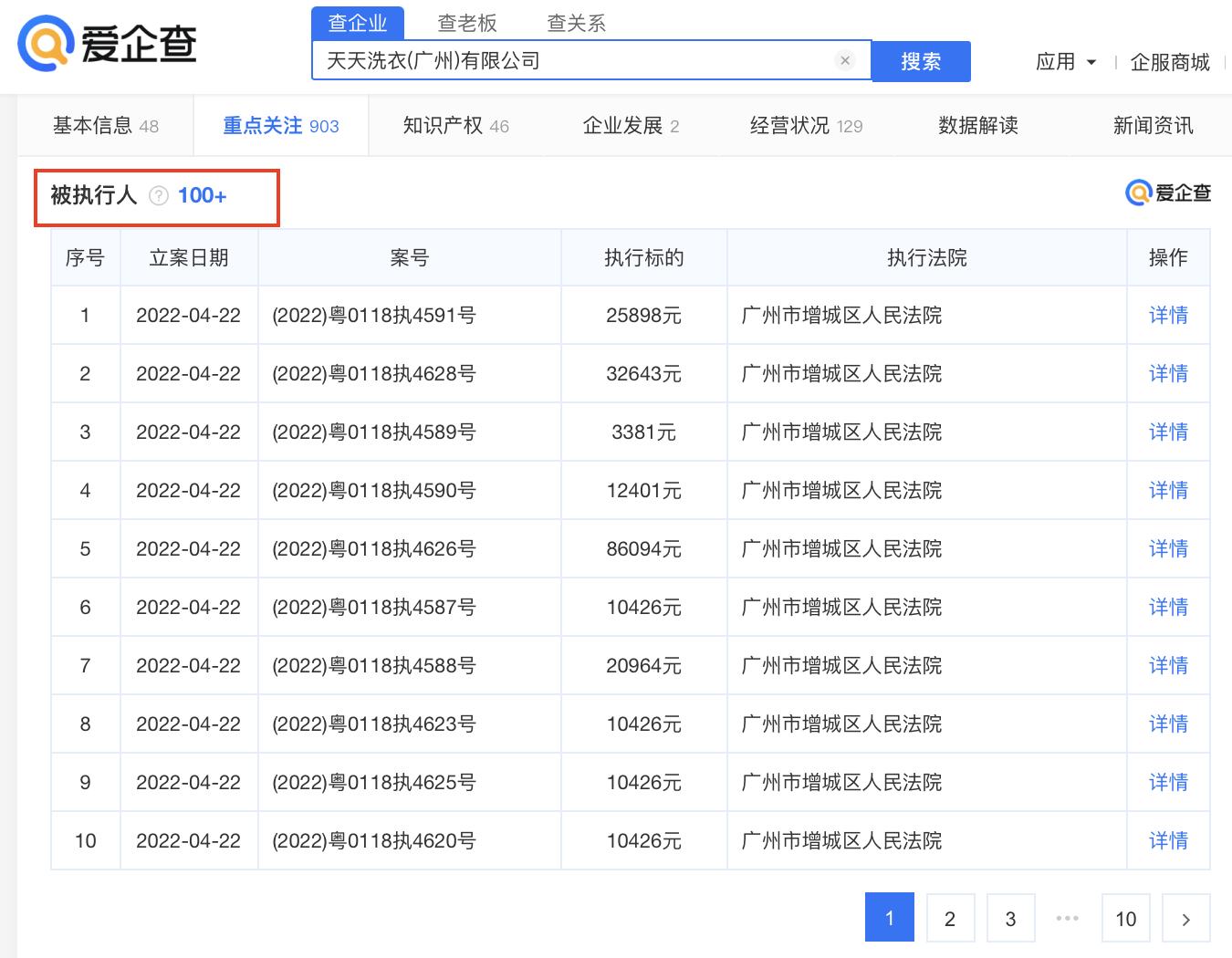Viewport: 1232px width, 958px height.
Task: Click the 爱企查 watermark logo above the table
Action: [x=1166, y=193]
